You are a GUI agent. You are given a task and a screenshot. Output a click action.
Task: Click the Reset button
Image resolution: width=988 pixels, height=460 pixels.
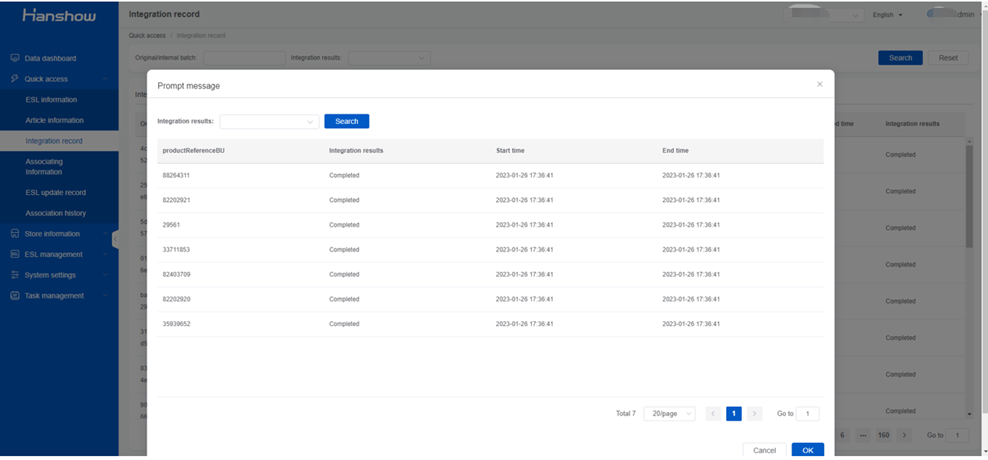pos(948,58)
